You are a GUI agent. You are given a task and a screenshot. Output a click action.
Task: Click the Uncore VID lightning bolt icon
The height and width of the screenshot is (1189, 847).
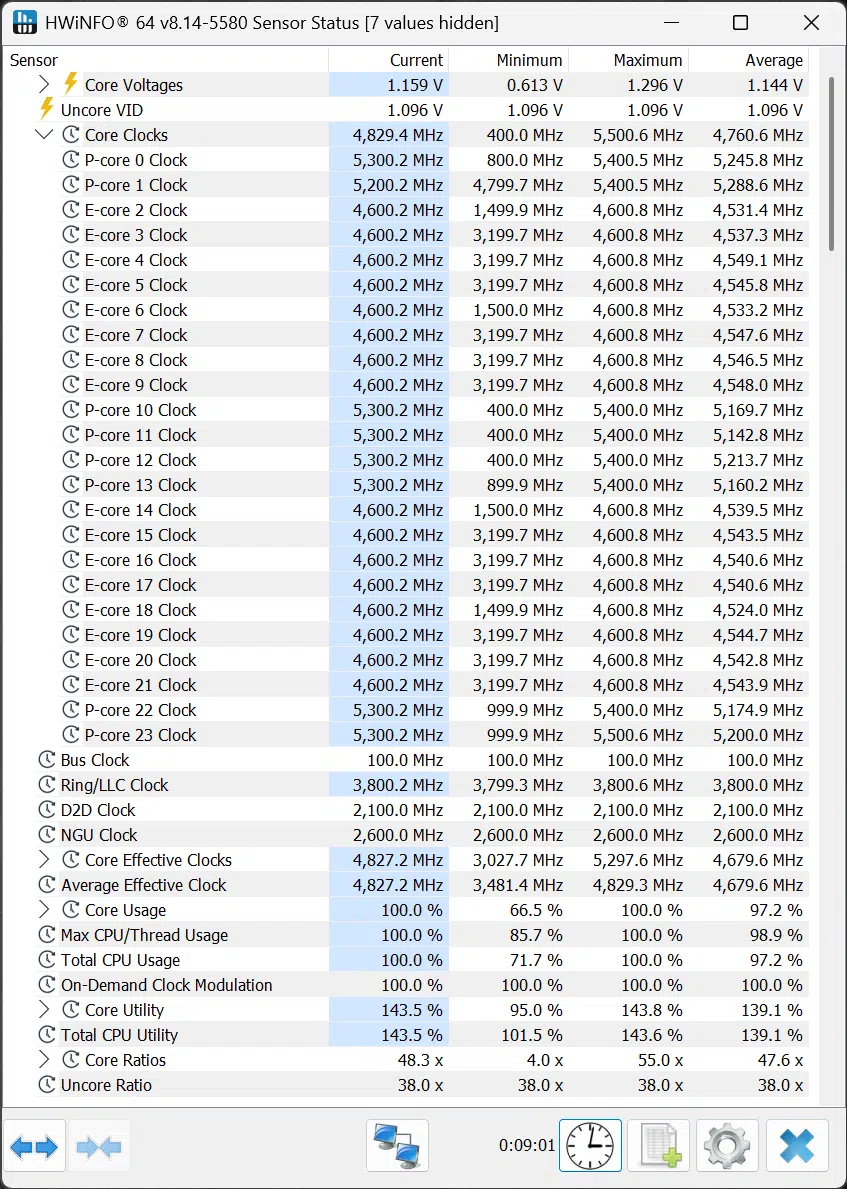point(46,109)
